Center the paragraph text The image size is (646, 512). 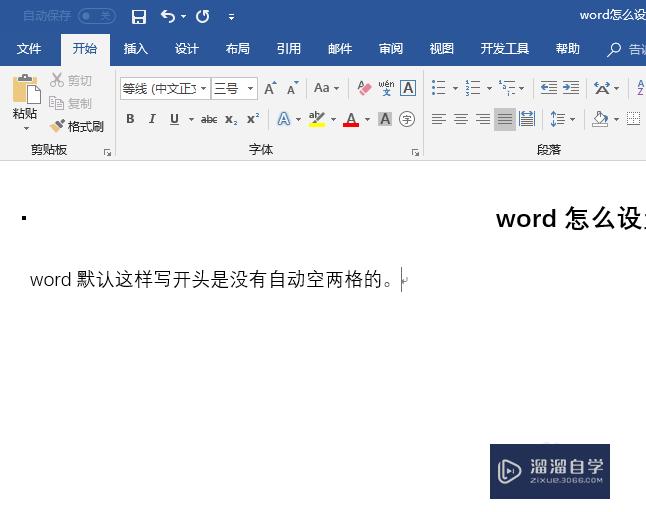[461, 119]
